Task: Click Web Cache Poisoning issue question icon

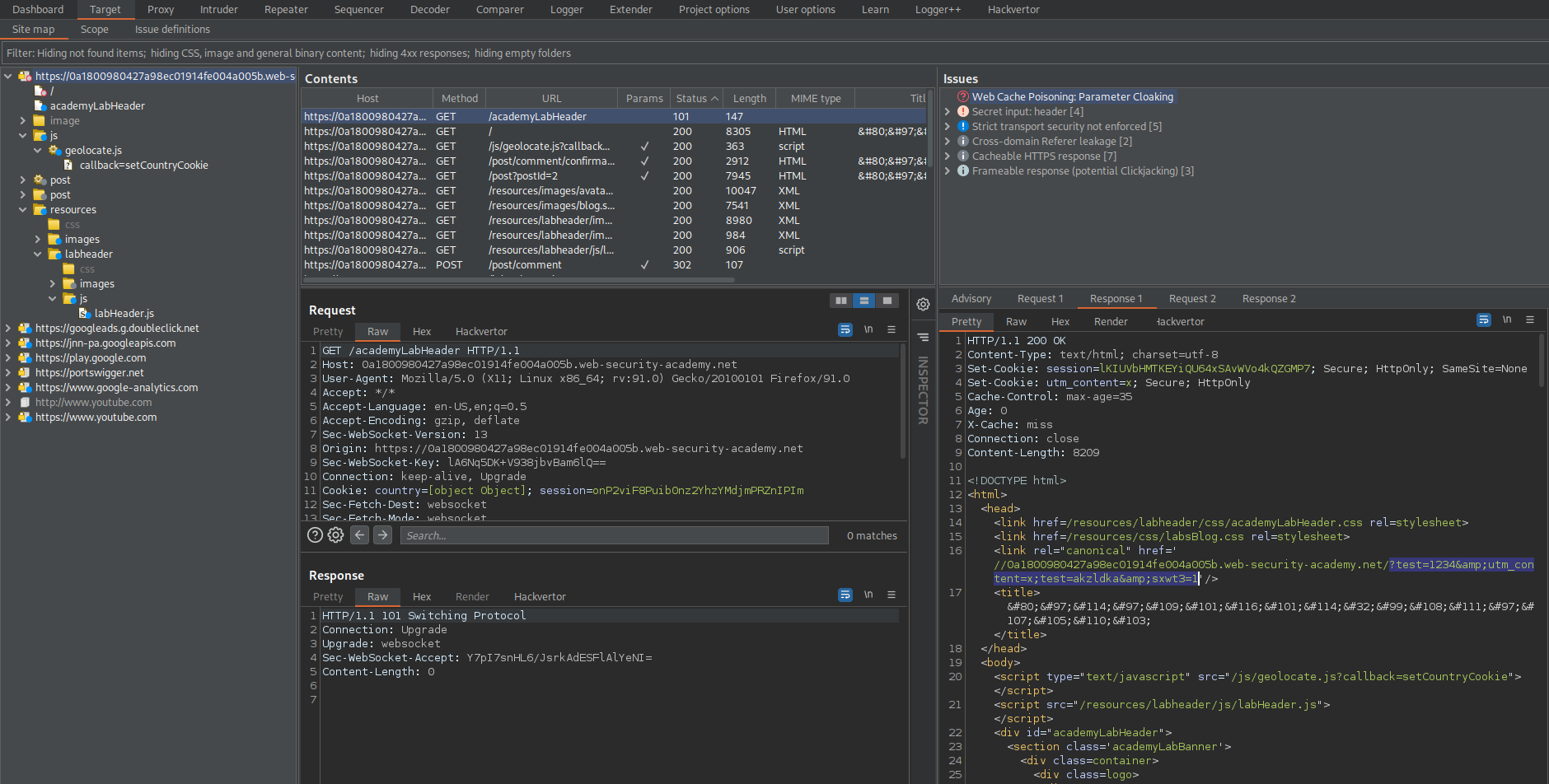Action: [x=963, y=97]
